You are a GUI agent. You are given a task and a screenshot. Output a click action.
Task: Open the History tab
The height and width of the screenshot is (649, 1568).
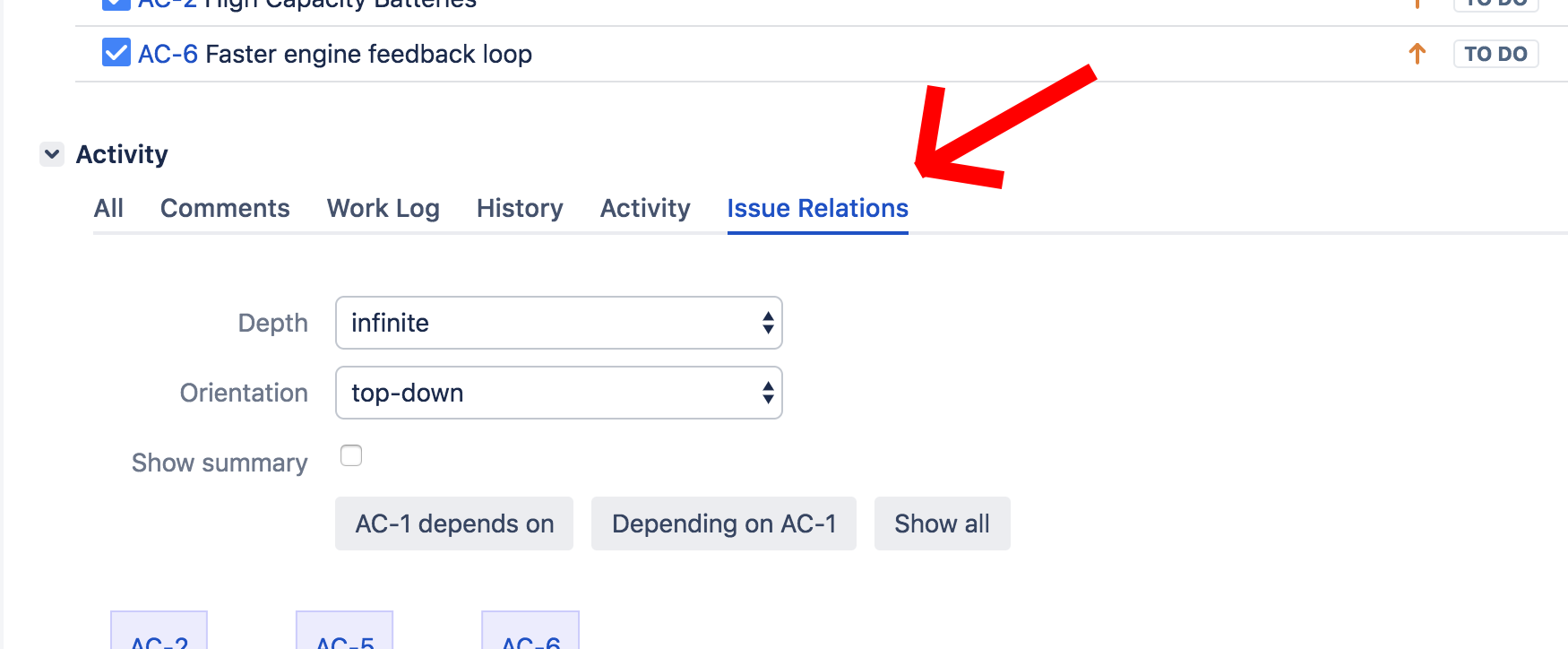pyautogui.click(x=520, y=208)
